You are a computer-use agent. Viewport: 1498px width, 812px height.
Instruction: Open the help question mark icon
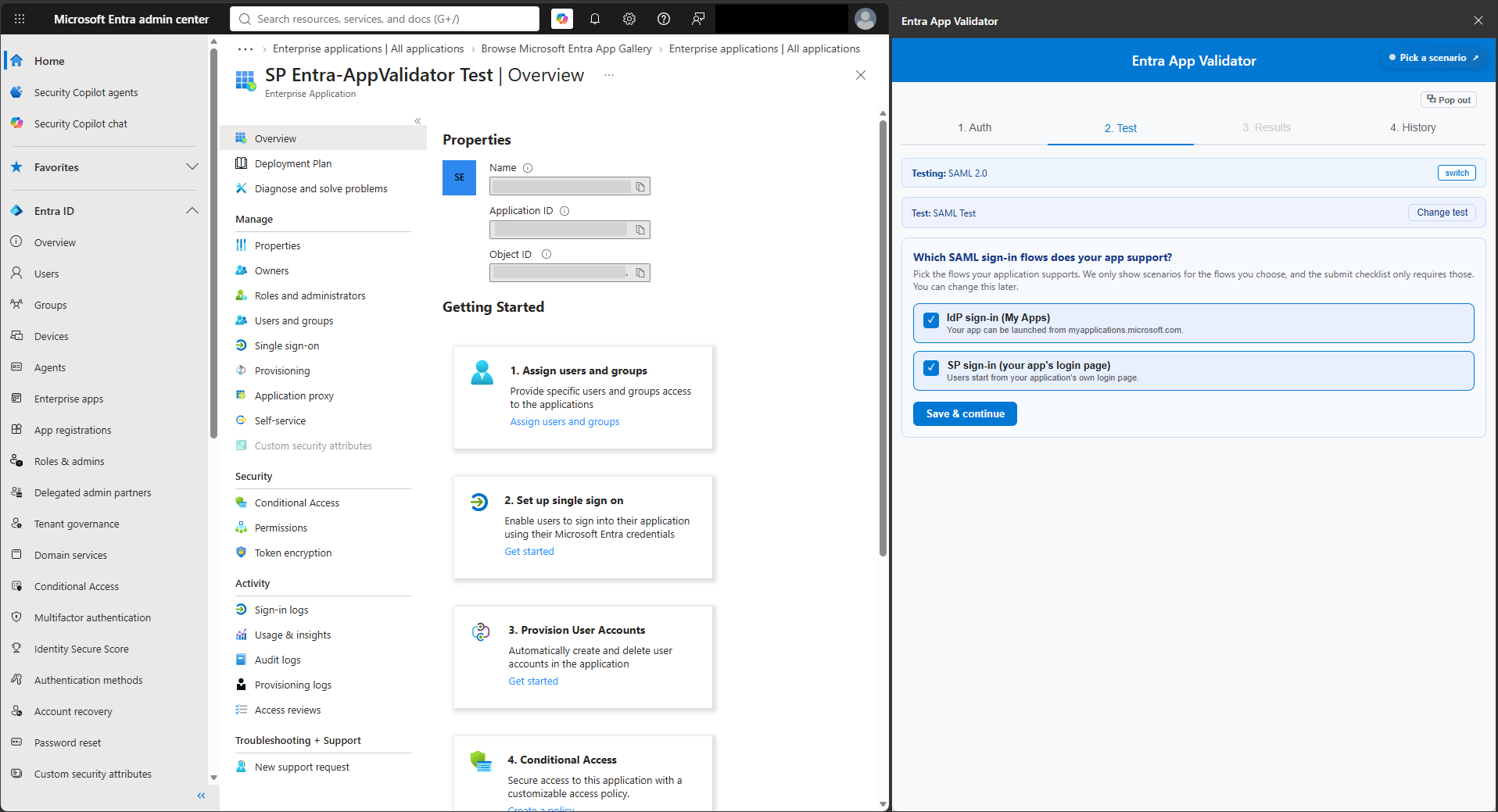pos(664,19)
